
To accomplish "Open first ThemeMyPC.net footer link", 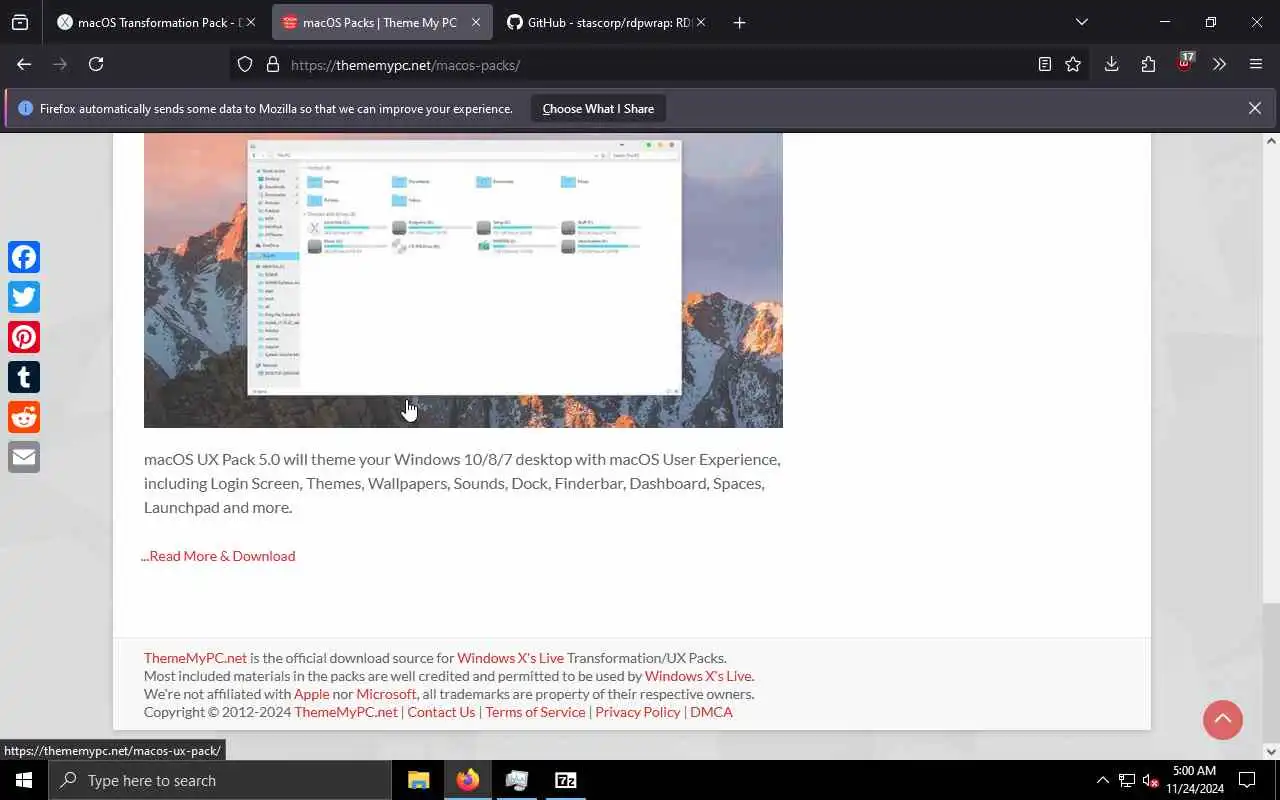I will pyautogui.click(x=195, y=658).
